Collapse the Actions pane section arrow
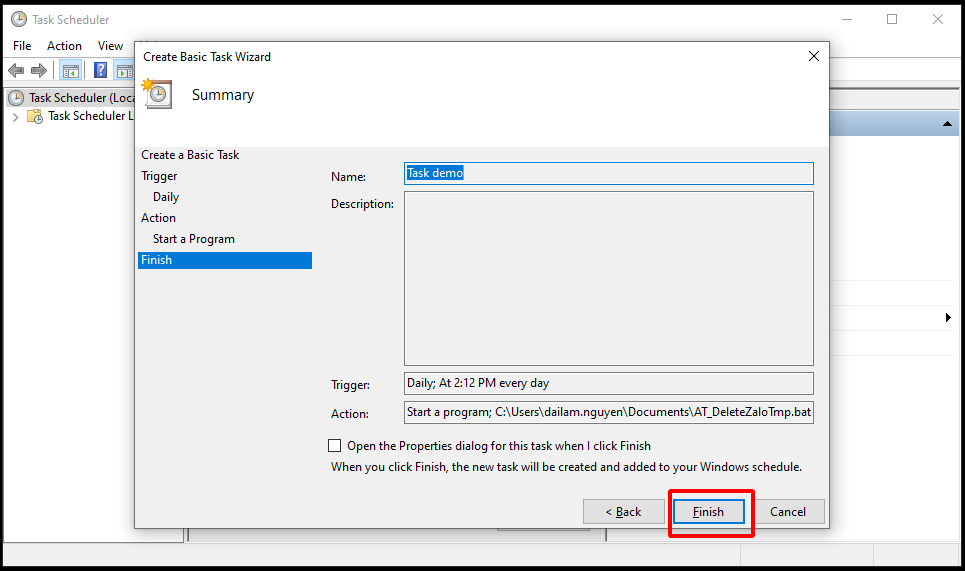965x571 pixels. click(x=946, y=123)
